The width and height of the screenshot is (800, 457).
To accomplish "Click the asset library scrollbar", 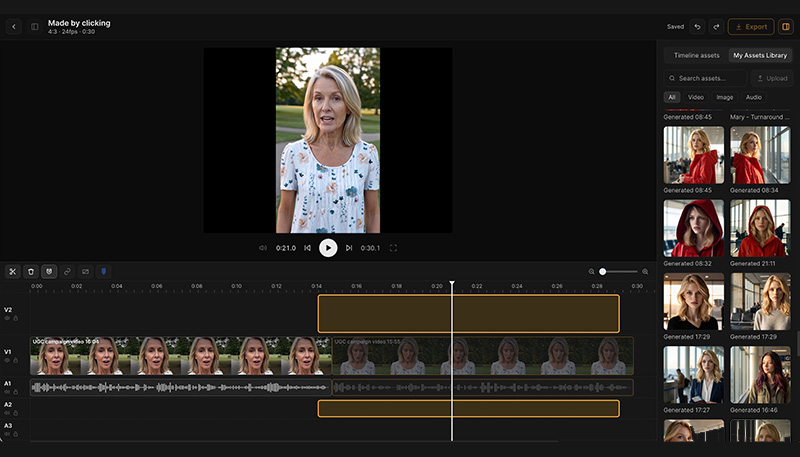I will pos(798,343).
